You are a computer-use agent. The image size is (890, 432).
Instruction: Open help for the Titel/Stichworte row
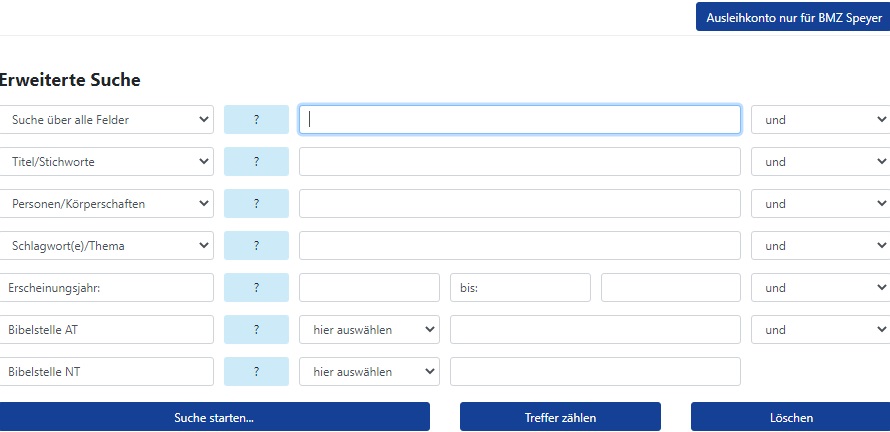[x=256, y=162]
